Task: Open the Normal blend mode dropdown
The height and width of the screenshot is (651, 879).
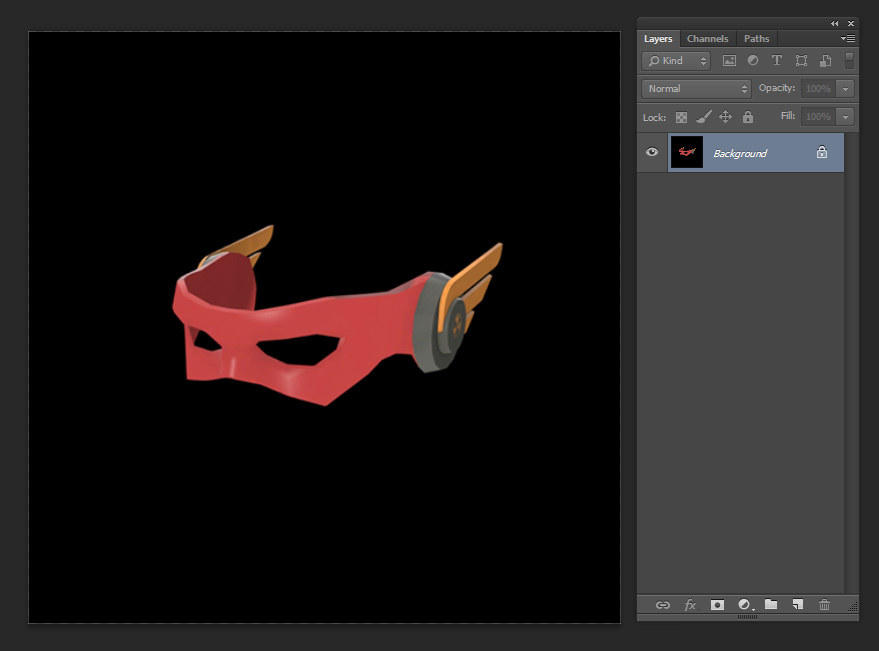Action: tap(696, 89)
